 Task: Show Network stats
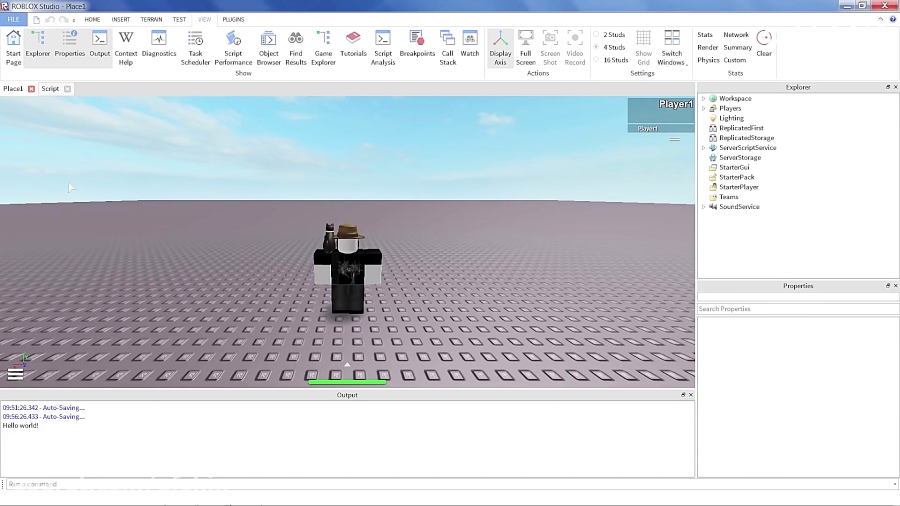[736, 34]
